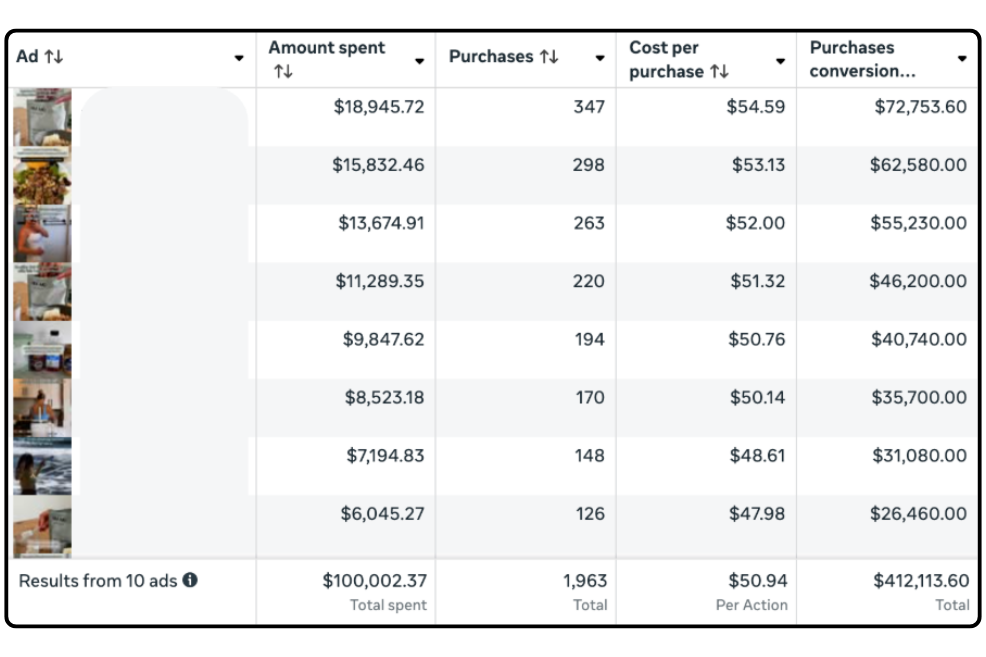Sort by Amount spent arrows icon
Screen dimensions: 986x657
[x=283, y=72]
